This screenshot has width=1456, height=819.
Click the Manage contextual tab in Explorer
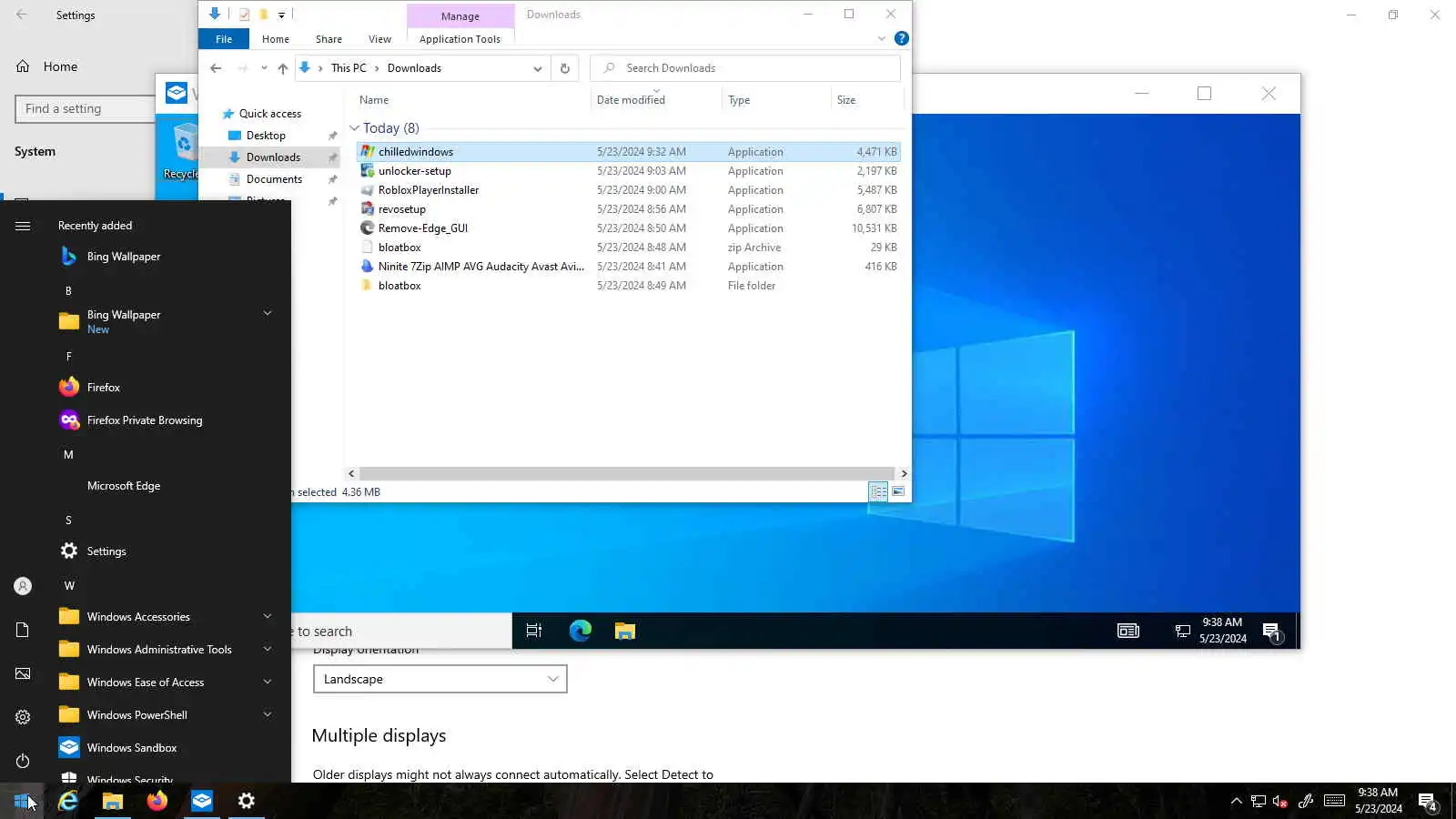click(460, 16)
